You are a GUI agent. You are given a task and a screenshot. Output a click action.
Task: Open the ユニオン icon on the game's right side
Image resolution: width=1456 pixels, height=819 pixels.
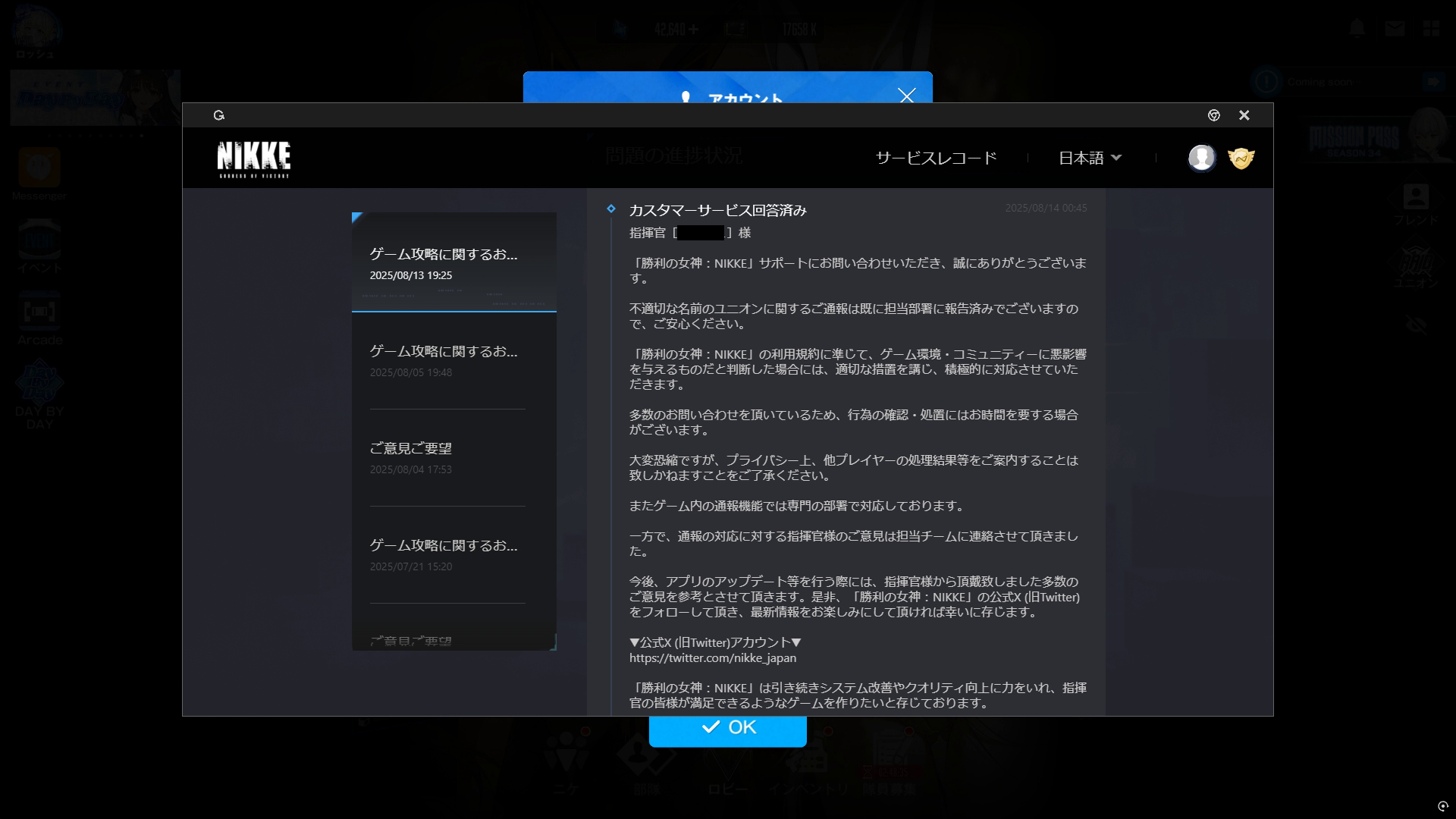click(x=1416, y=267)
